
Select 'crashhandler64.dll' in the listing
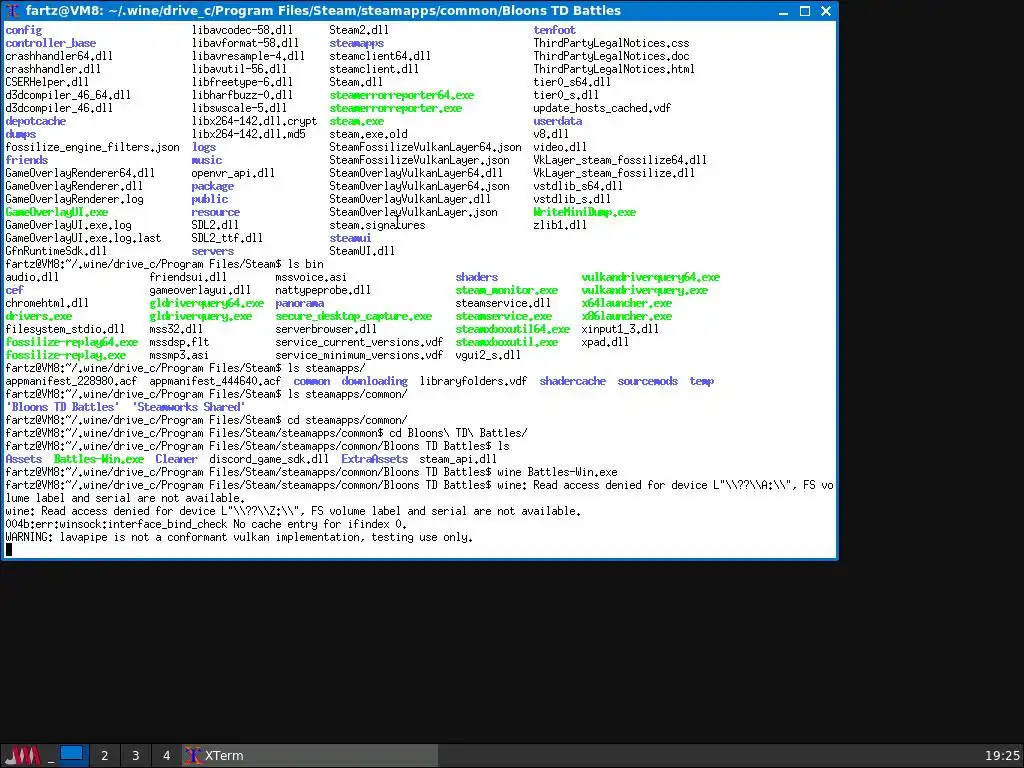59,56
